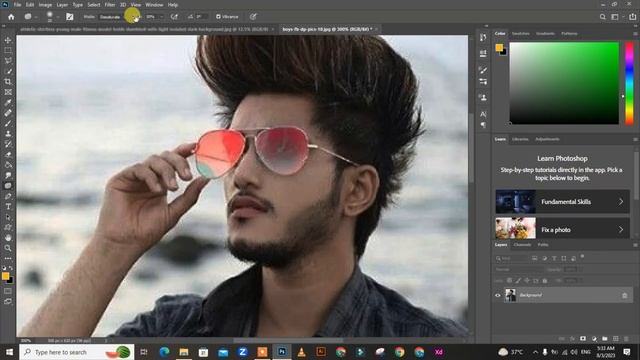The width and height of the screenshot is (640, 360).
Task: Select the Brush tool in left toolbar
Action: tap(8, 123)
